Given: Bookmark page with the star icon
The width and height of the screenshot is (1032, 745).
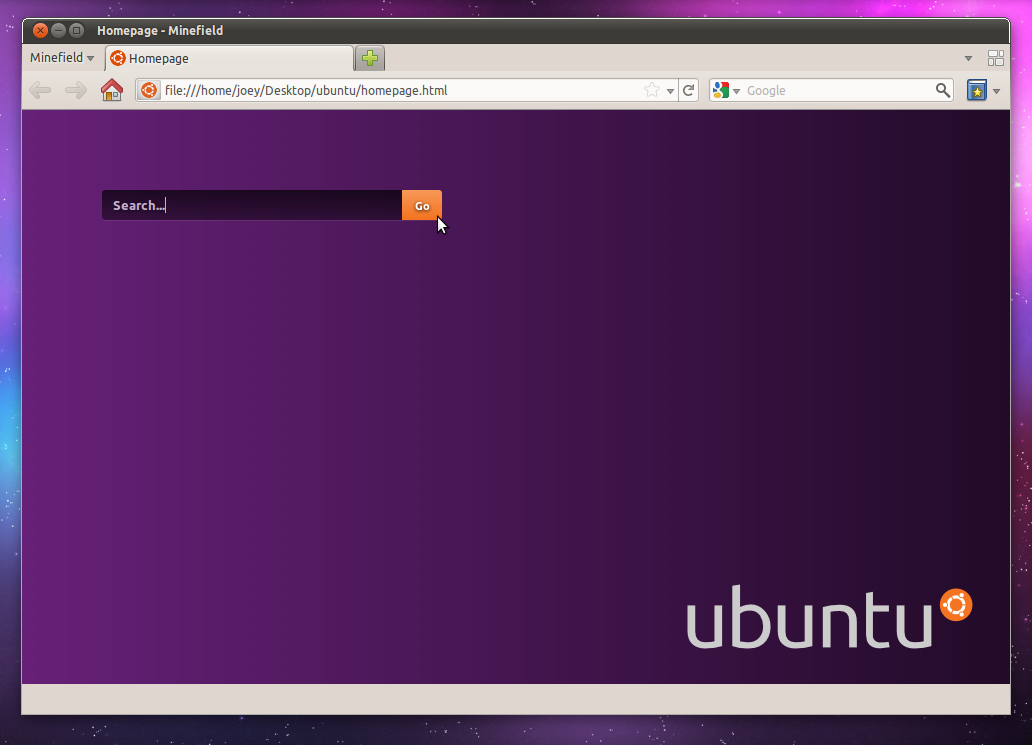Looking at the screenshot, I should coord(652,90).
